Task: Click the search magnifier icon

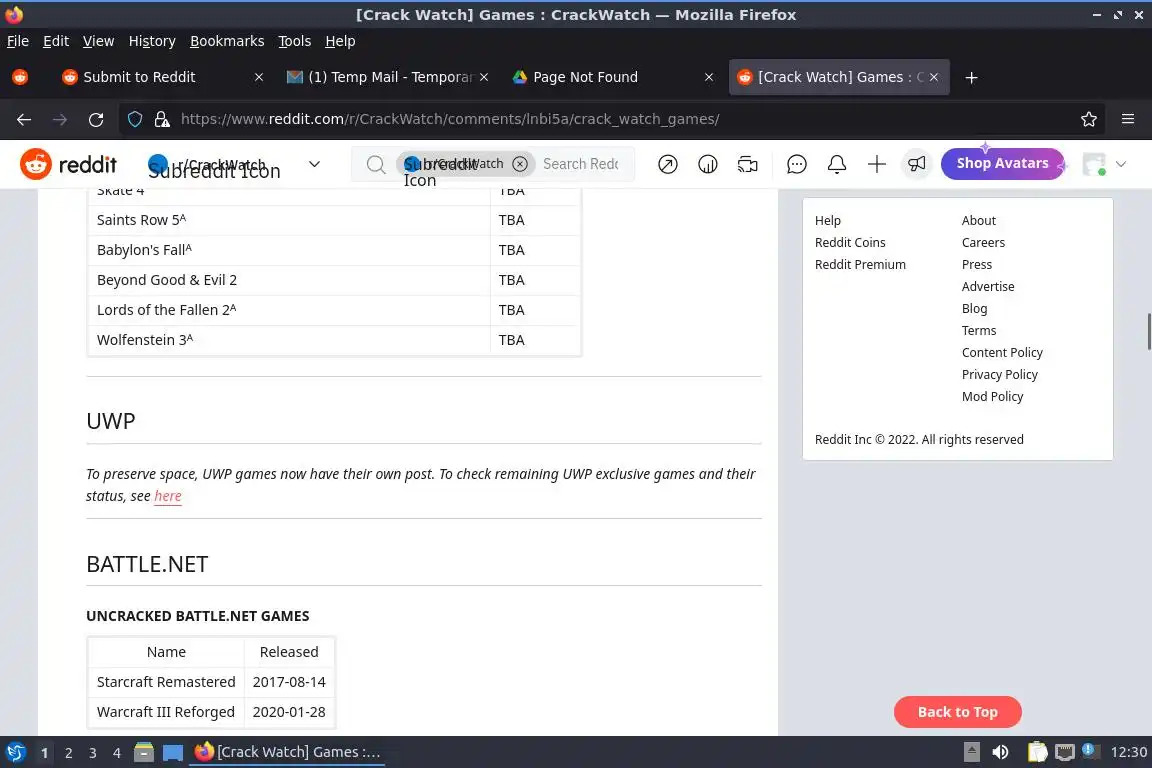Action: coord(375,164)
